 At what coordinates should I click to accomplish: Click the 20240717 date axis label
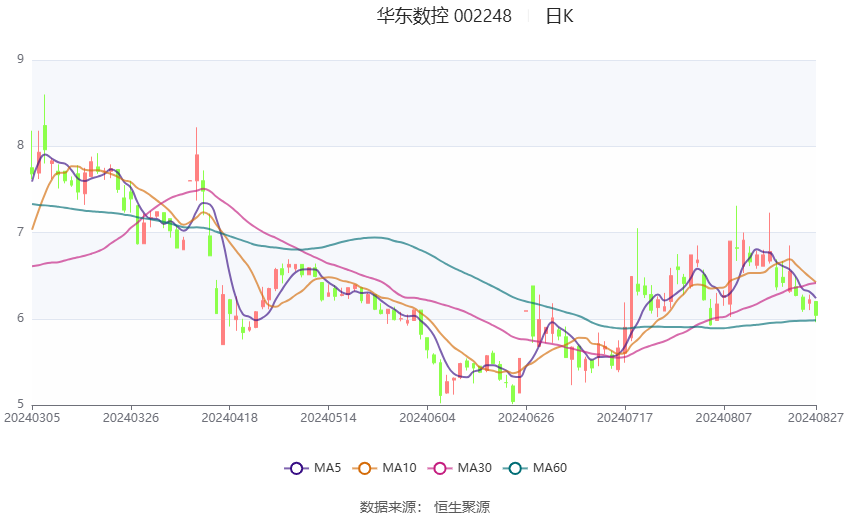pyautogui.click(x=624, y=418)
